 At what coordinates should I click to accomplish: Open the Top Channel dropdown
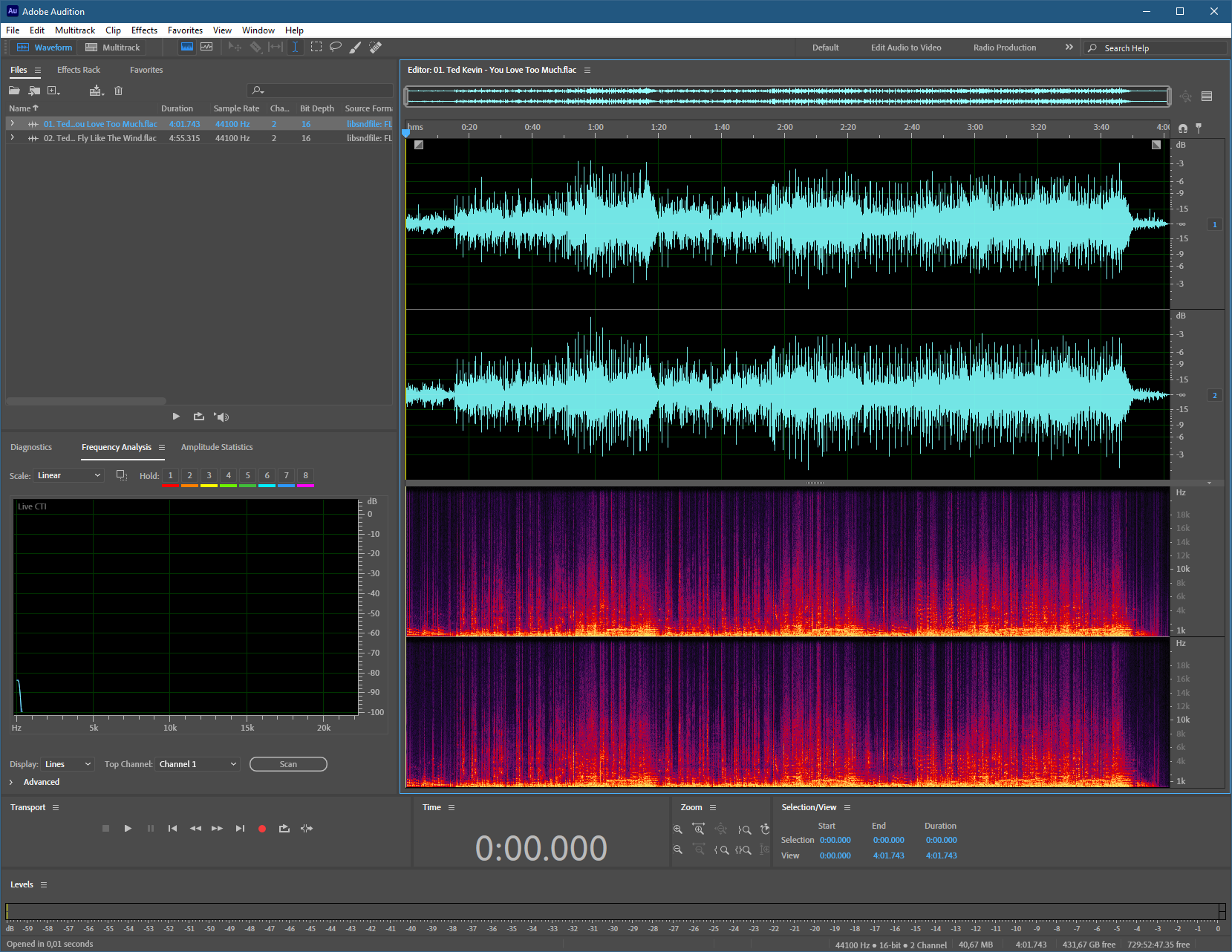coord(198,764)
